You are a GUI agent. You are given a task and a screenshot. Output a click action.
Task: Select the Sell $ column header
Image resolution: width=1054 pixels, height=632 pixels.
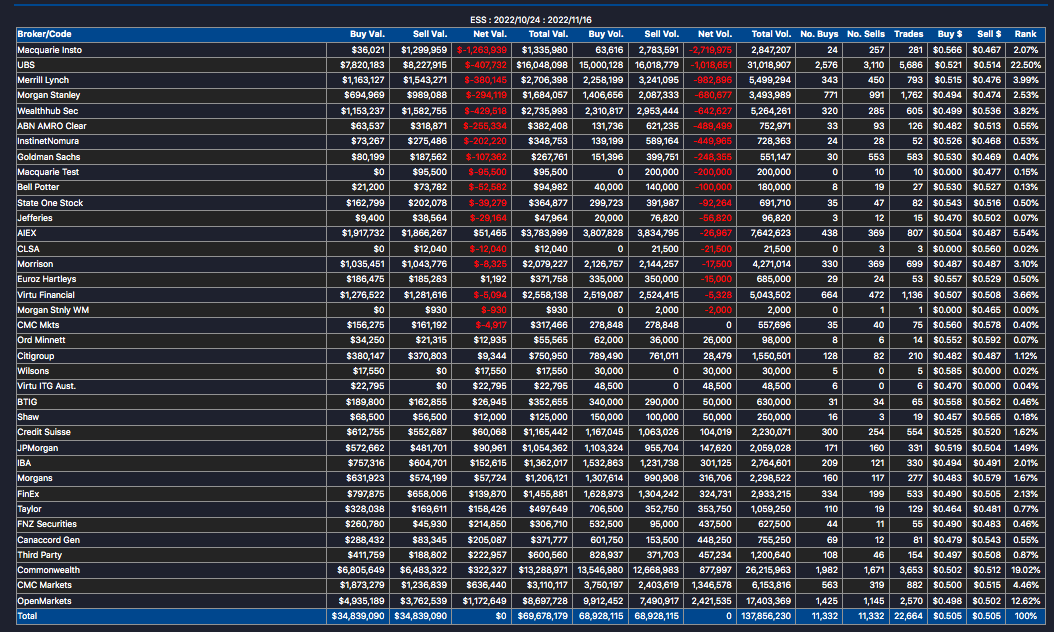click(x=989, y=34)
